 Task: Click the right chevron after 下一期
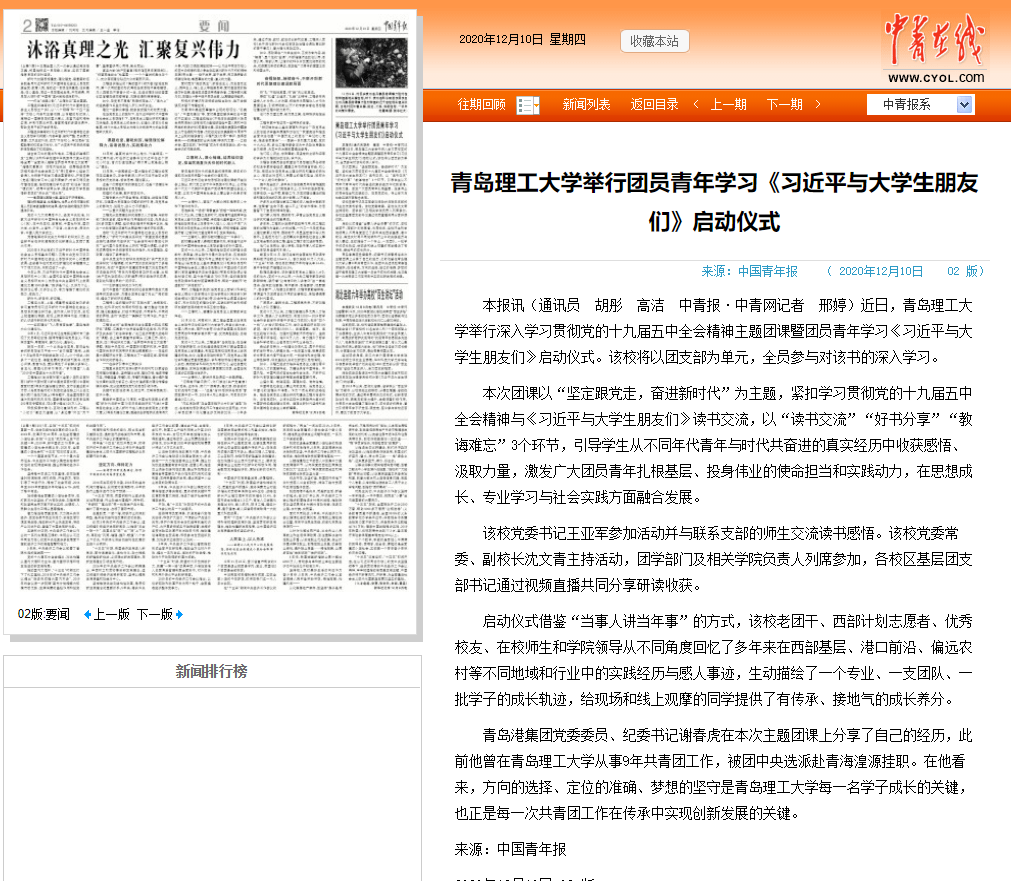coord(818,105)
